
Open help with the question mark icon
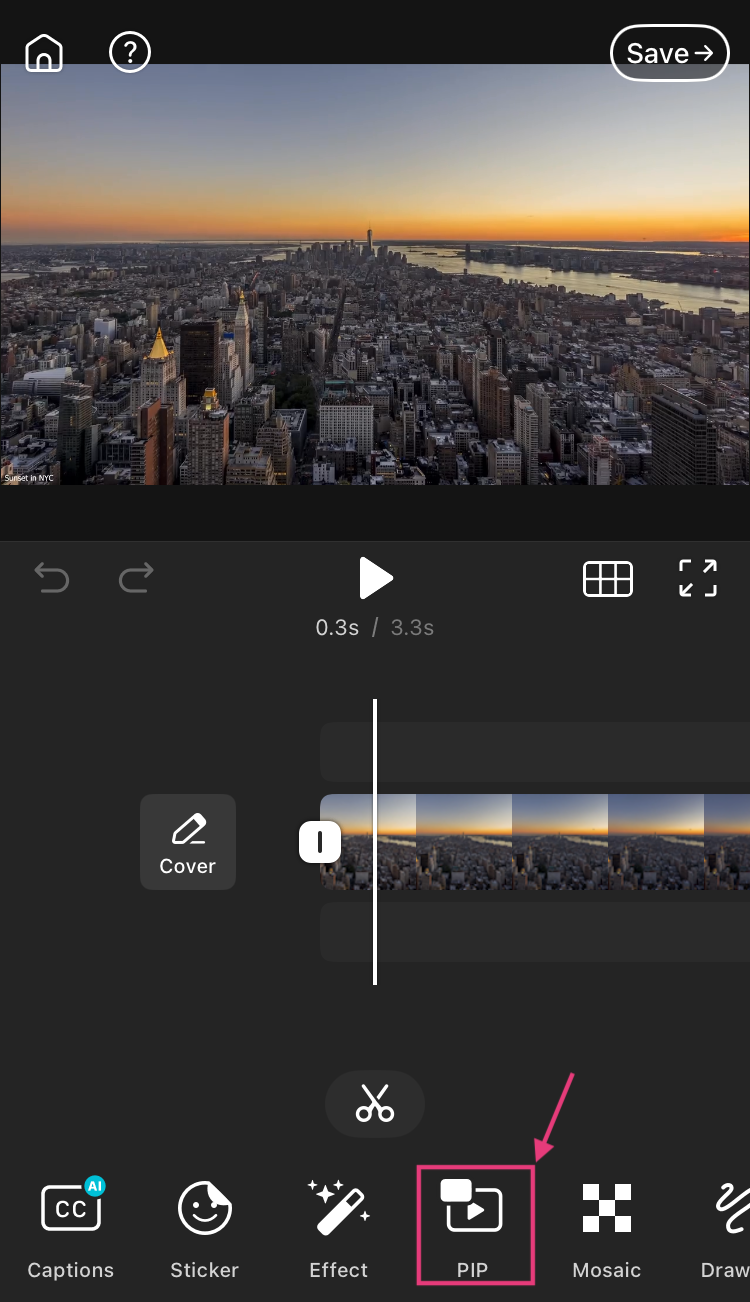[x=130, y=52]
